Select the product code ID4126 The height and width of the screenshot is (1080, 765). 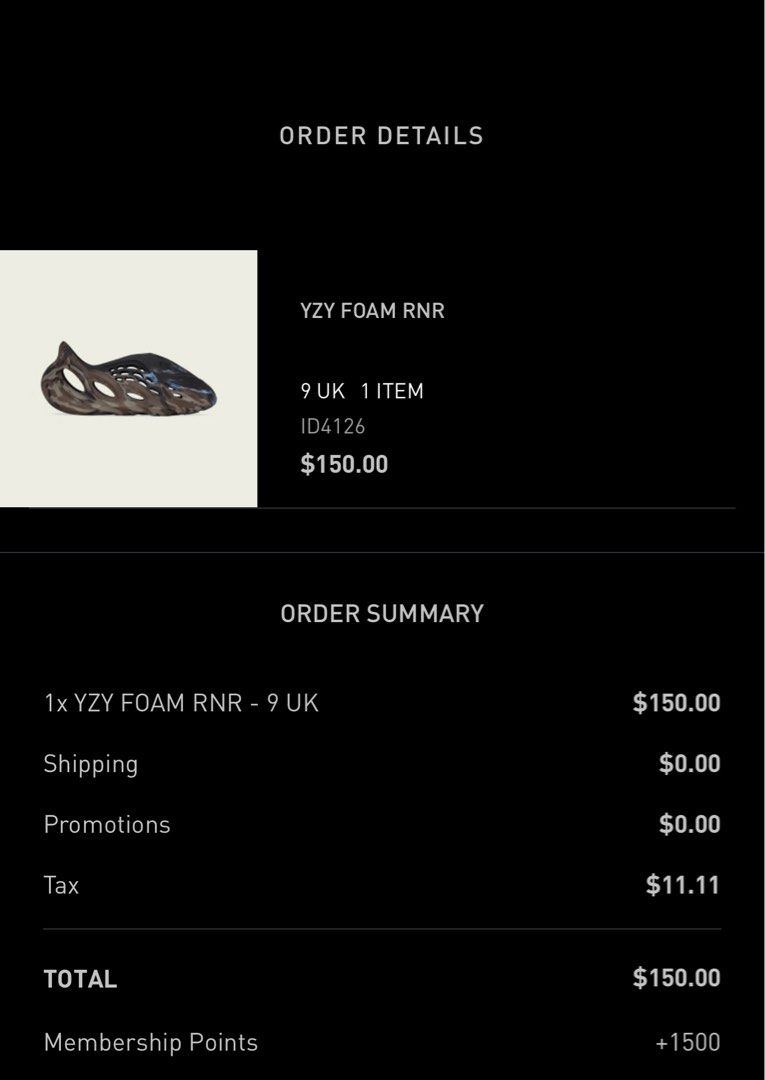333,426
